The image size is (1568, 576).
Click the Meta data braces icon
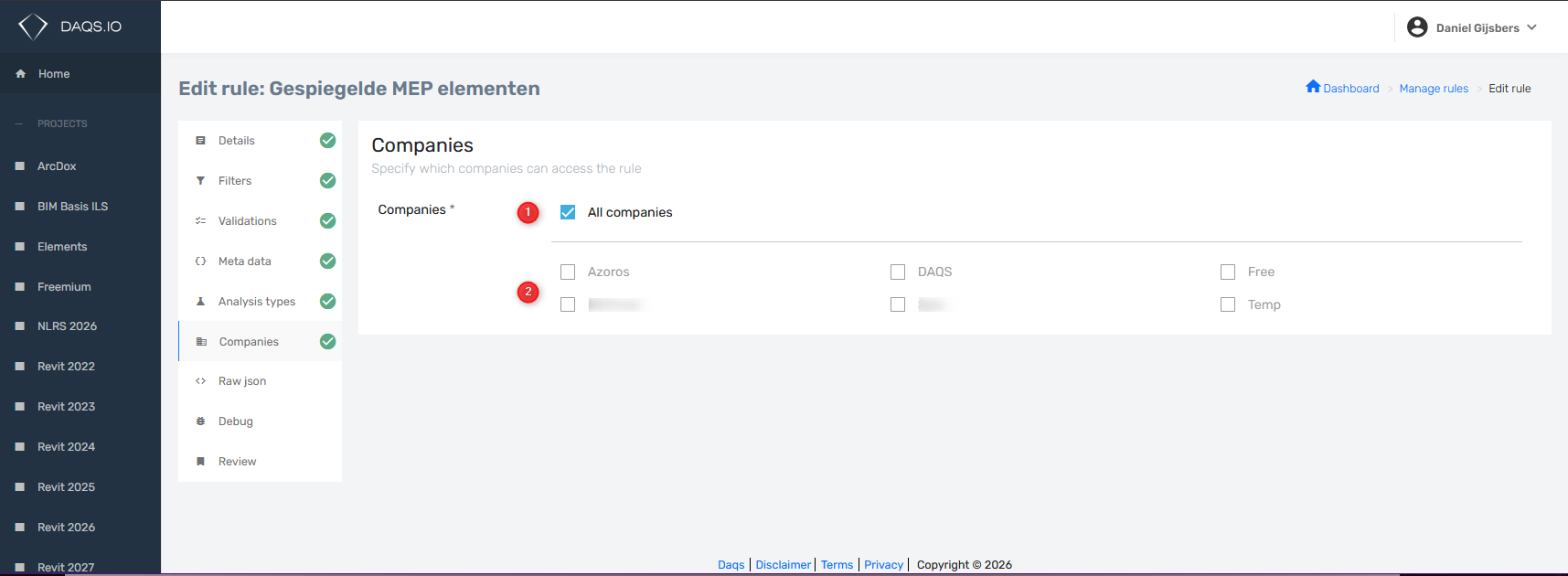(200, 261)
